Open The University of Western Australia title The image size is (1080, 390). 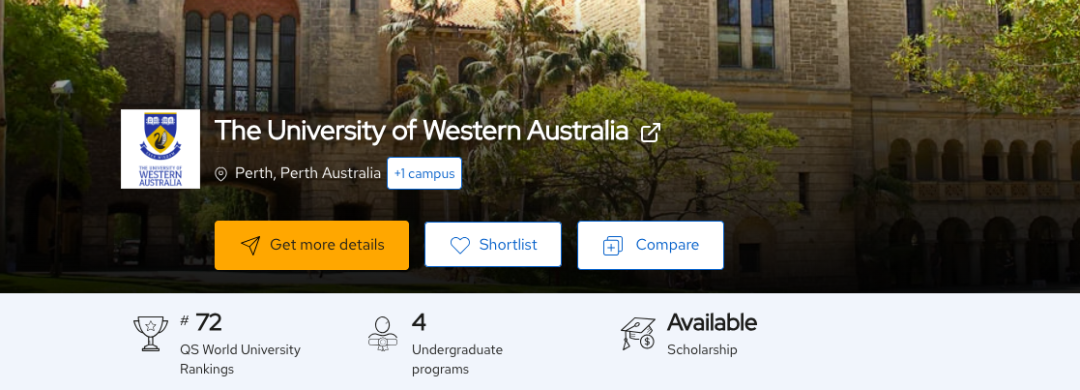(x=422, y=130)
